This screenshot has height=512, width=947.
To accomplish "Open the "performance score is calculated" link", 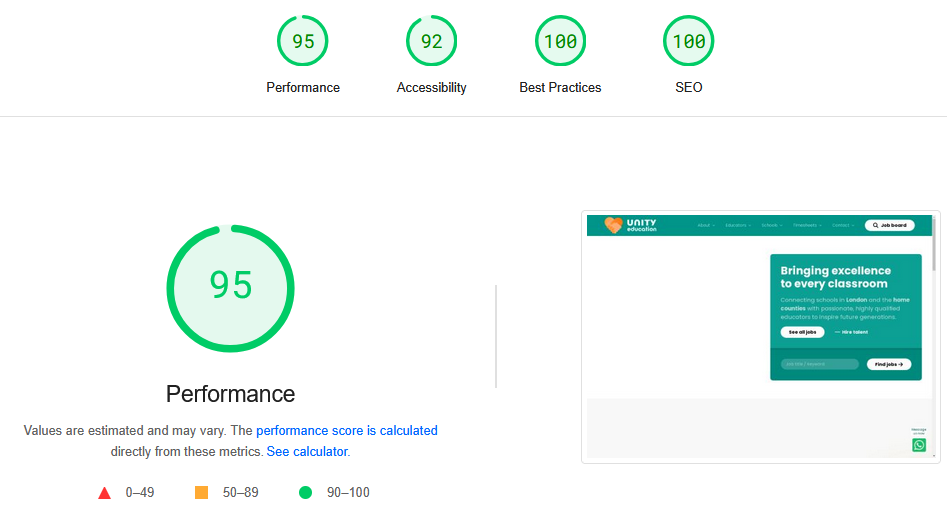I will (x=347, y=431).
